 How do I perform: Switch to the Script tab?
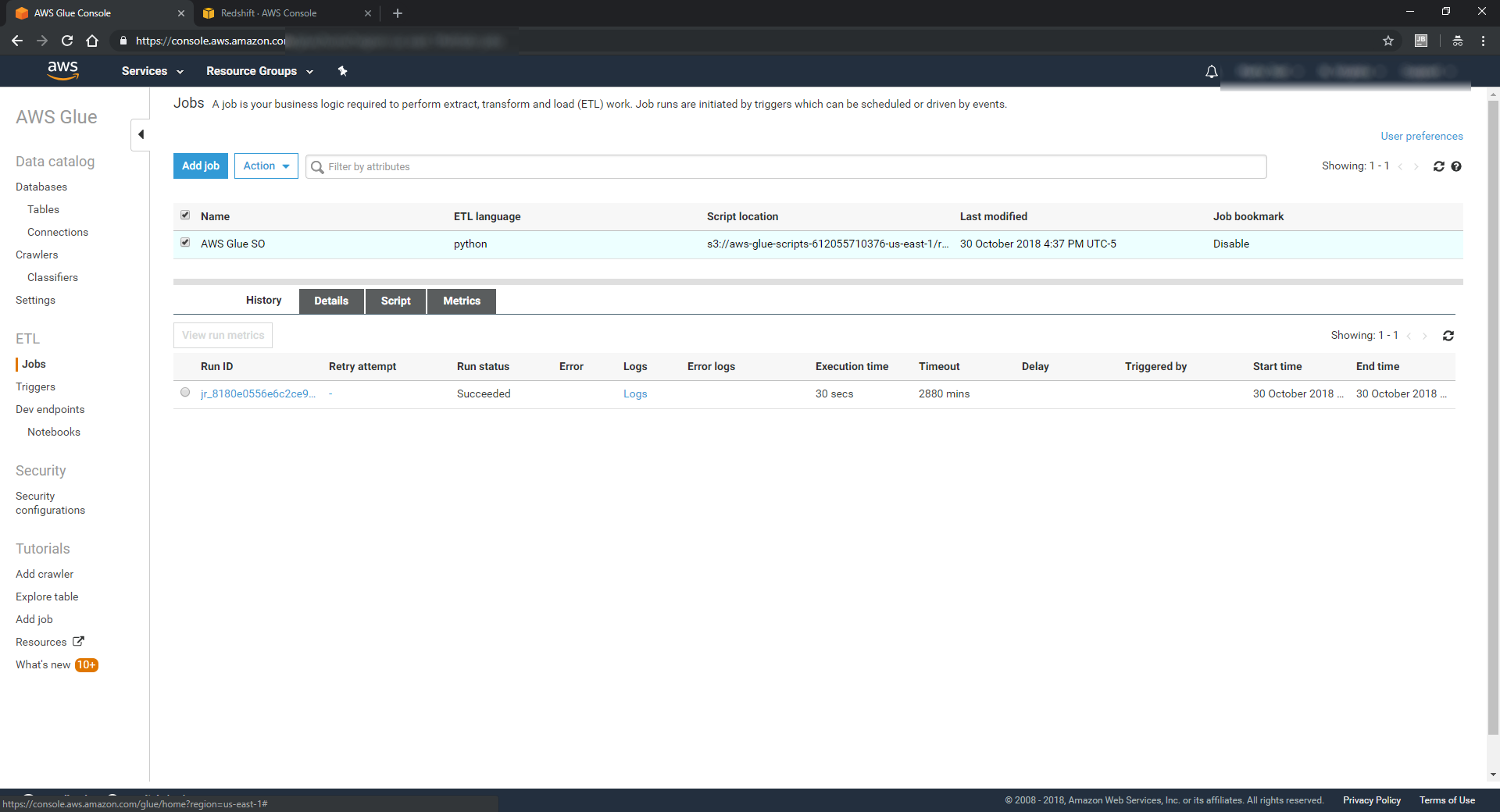(395, 301)
